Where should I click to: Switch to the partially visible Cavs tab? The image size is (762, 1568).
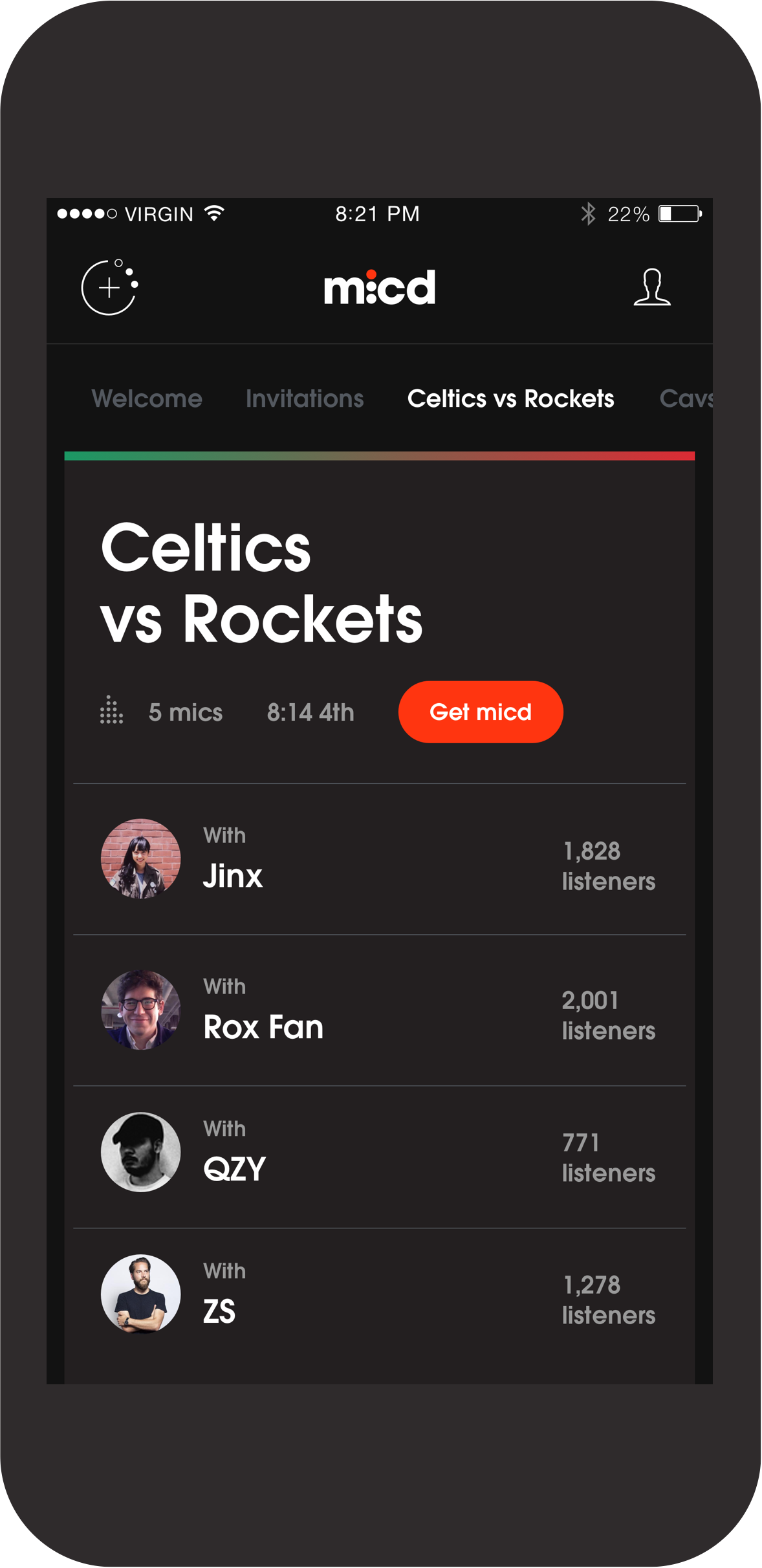click(x=686, y=398)
